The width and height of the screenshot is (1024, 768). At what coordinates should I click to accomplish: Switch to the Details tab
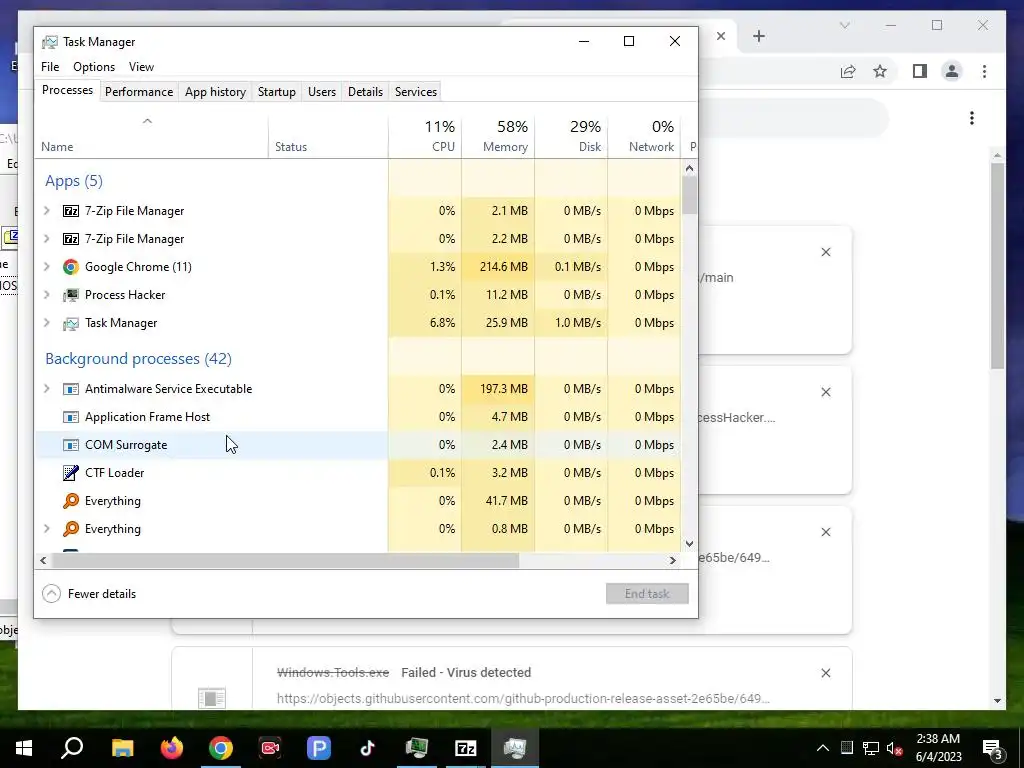tap(365, 92)
